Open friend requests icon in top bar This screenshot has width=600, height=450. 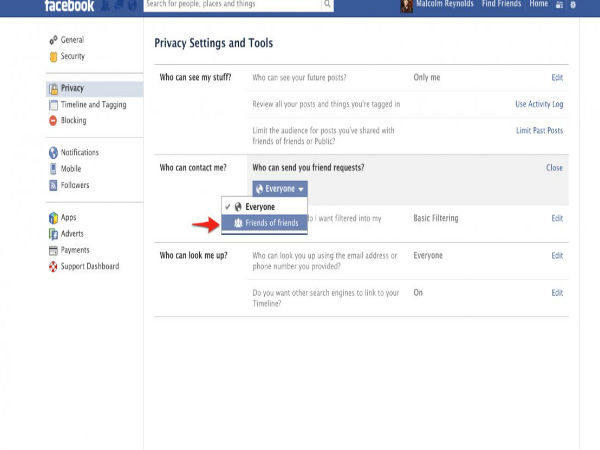106,5
